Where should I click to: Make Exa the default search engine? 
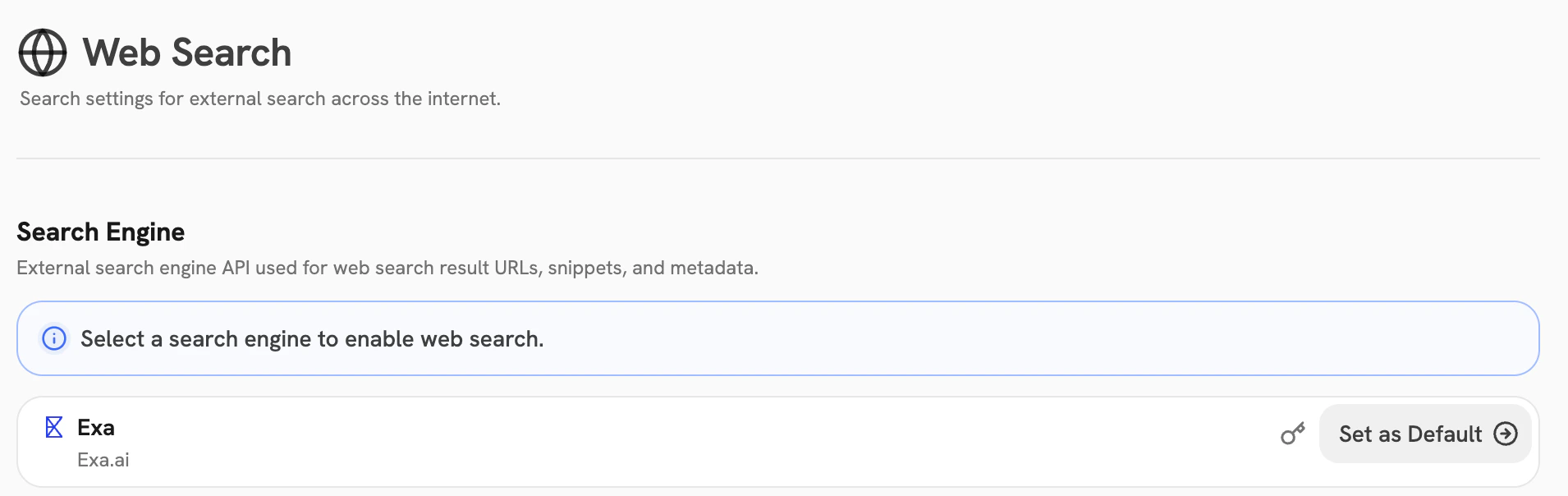pos(1424,434)
